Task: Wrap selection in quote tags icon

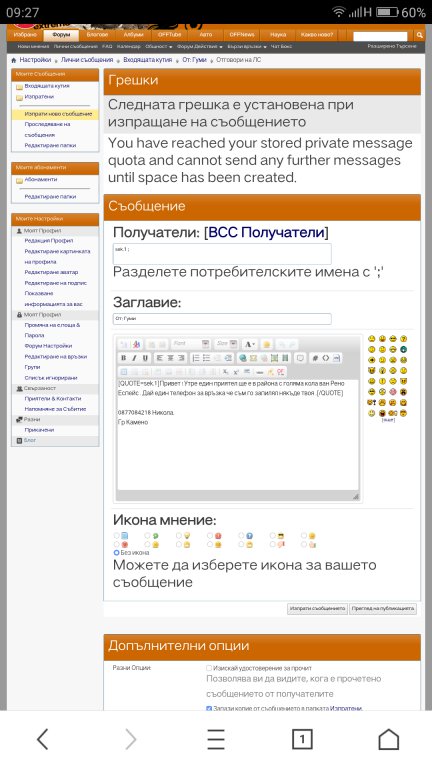Action: click(300, 358)
